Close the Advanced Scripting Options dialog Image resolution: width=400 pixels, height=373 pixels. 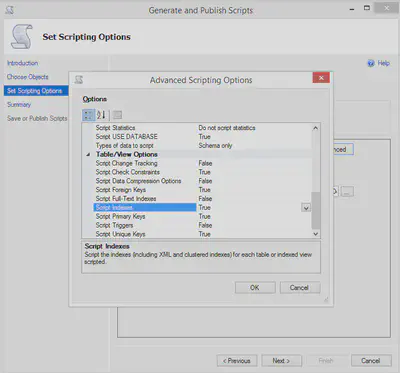click(321, 78)
